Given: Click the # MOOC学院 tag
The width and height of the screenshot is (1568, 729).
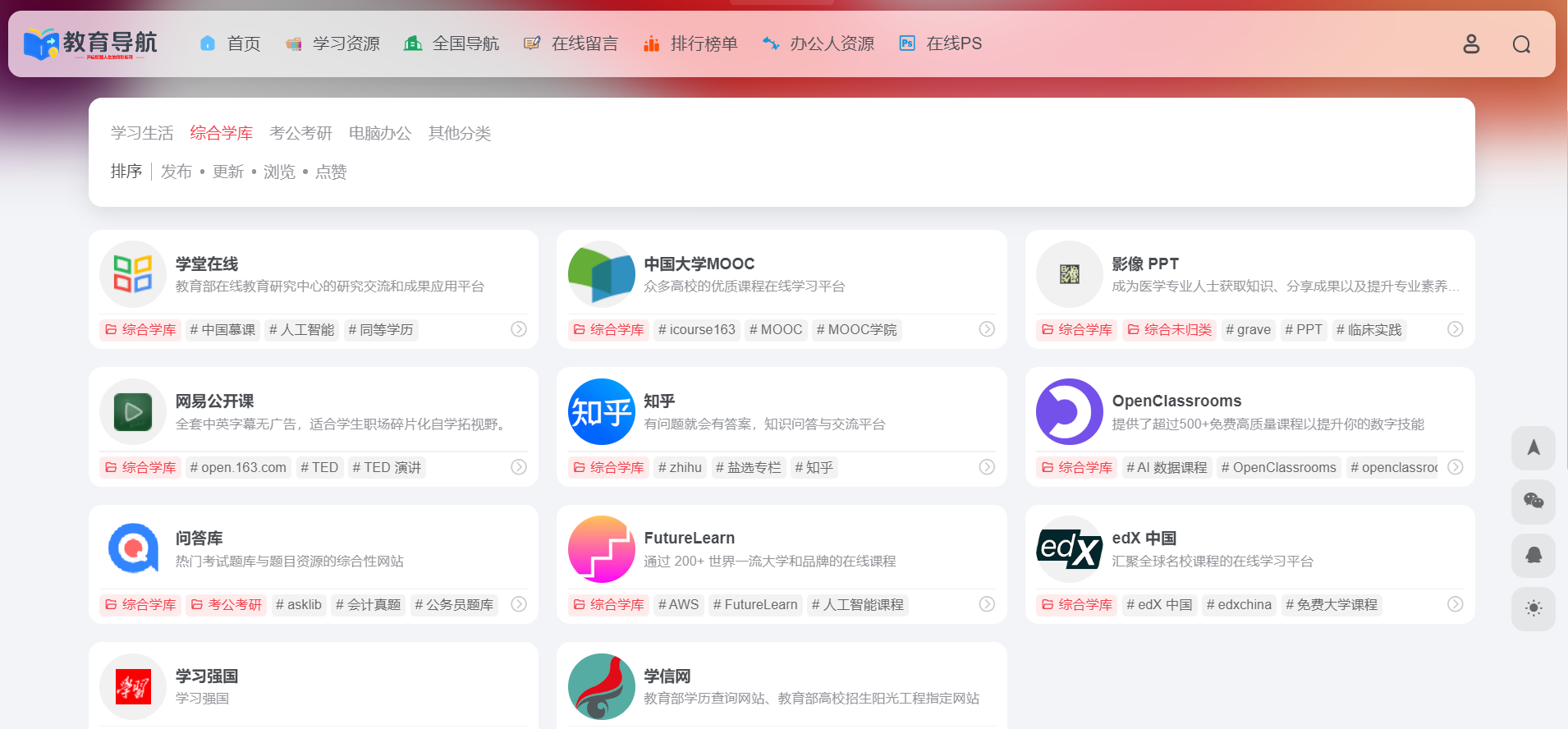Looking at the screenshot, I should tap(856, 330).
